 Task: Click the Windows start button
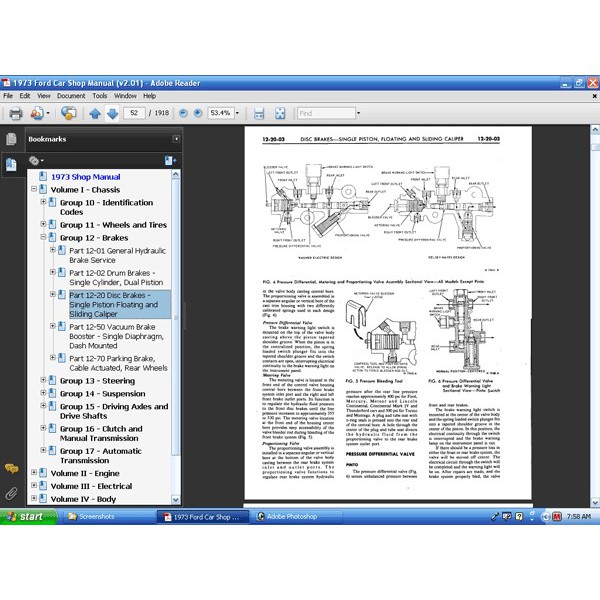pos(28,517)
